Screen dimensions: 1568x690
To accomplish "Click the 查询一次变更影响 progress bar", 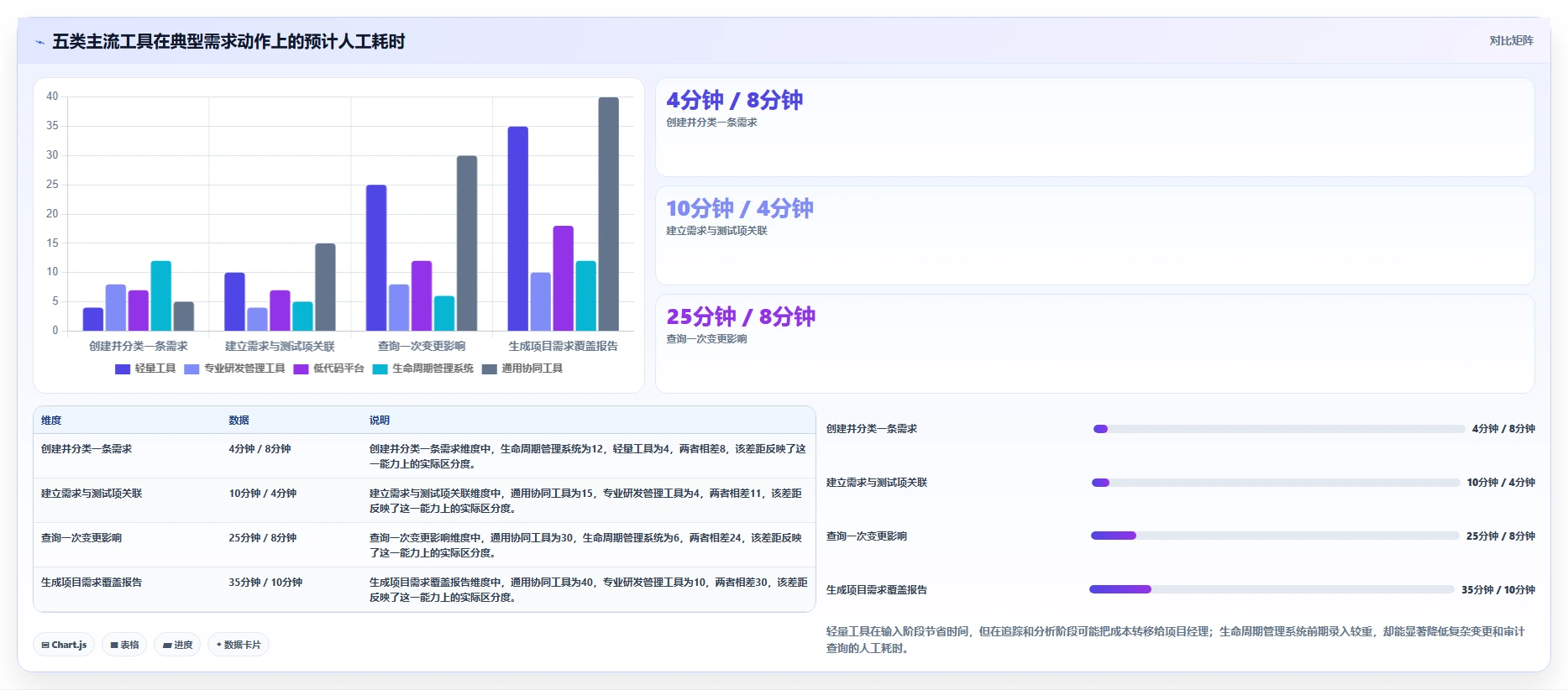I will click(1275, 536).
